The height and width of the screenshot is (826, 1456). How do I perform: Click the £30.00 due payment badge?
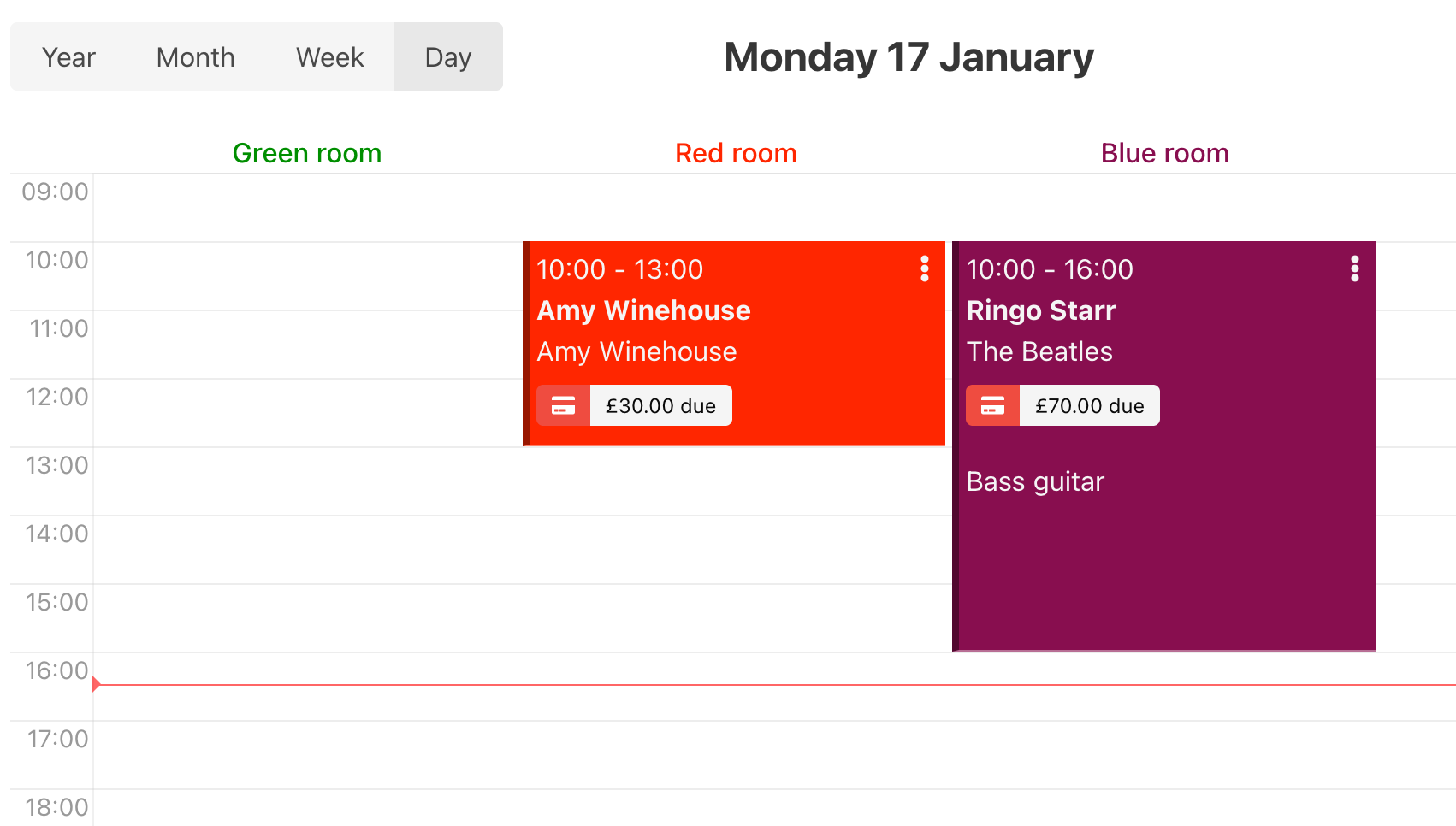pos(660,405)
